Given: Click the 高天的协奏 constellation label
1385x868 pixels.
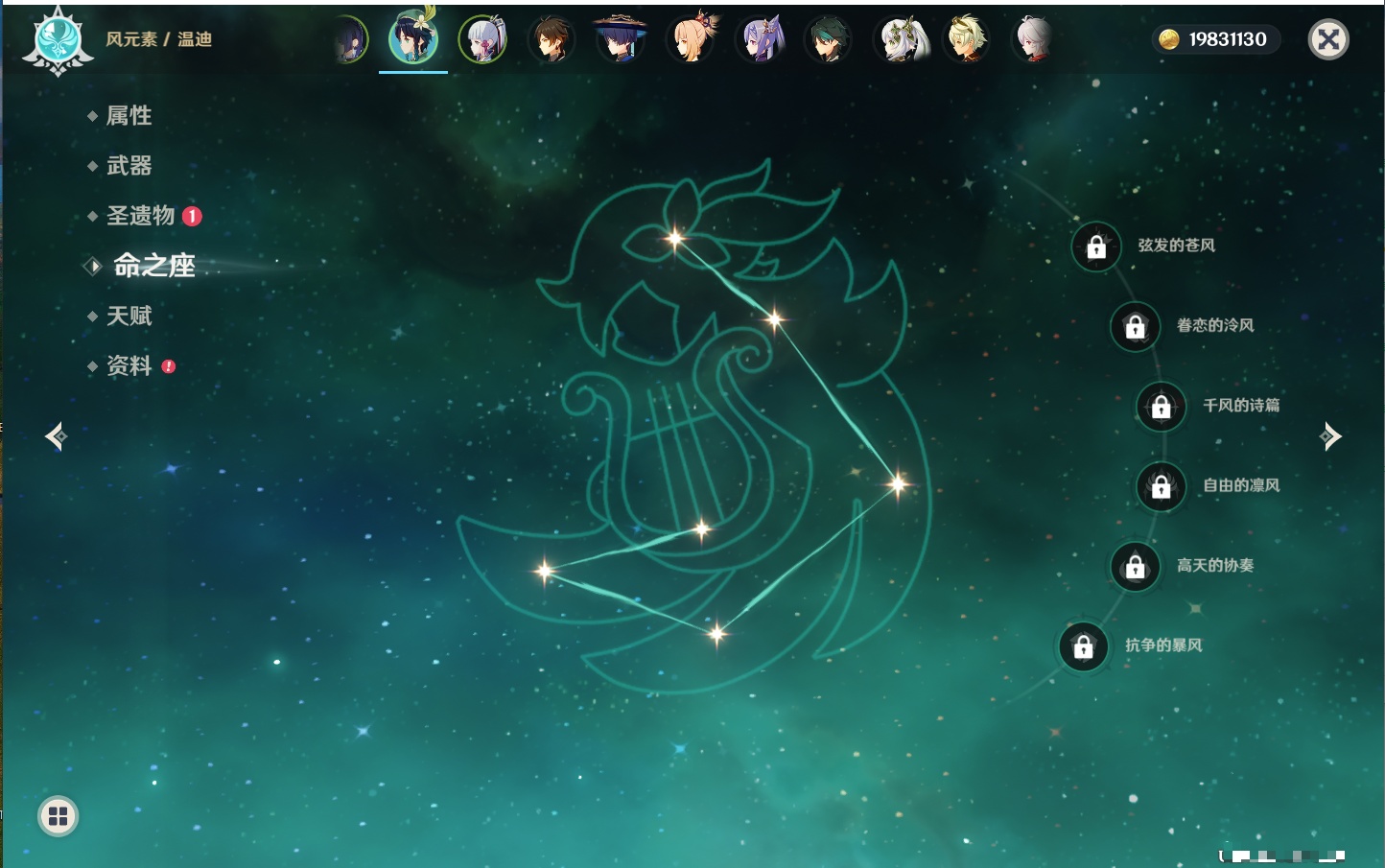Looking at the screenshot, I should [1215, 565].
